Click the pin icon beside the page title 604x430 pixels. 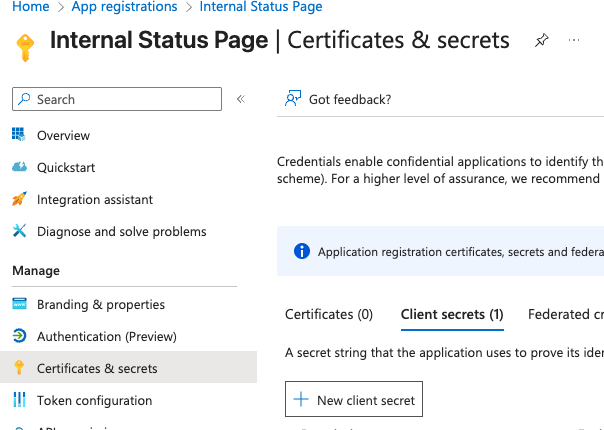pyautogui.click(x=541, y=41)
